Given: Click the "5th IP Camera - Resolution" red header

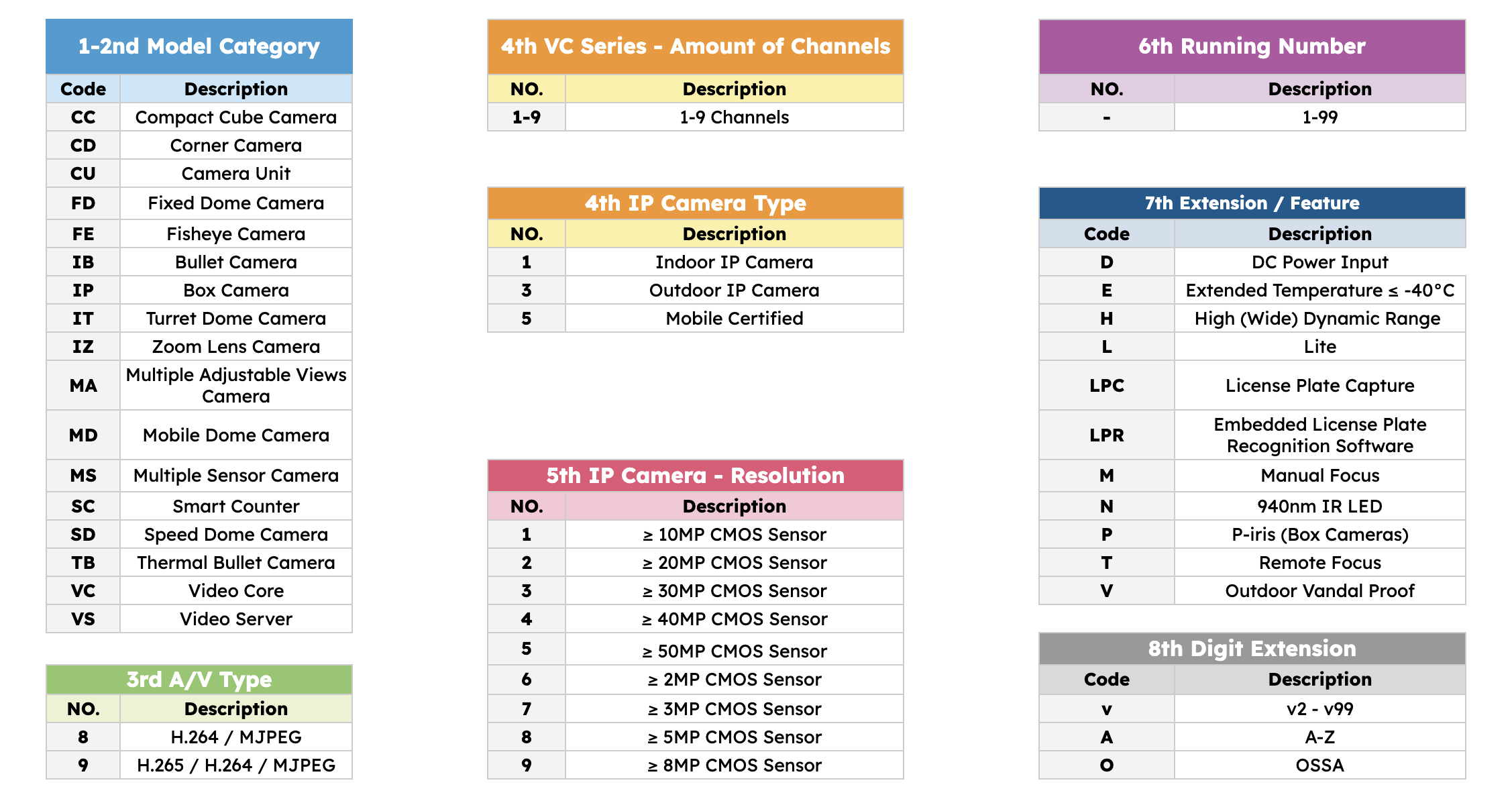Looking at the screenshot, I should [x=695, y=476].
